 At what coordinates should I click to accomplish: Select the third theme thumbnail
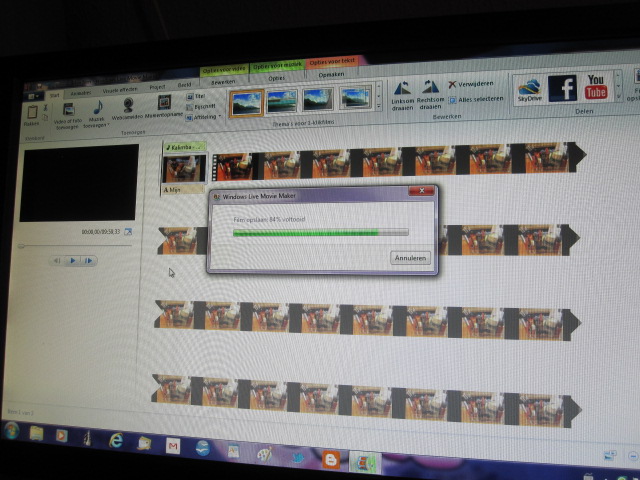pyautogui.click(x=318, y=100)
